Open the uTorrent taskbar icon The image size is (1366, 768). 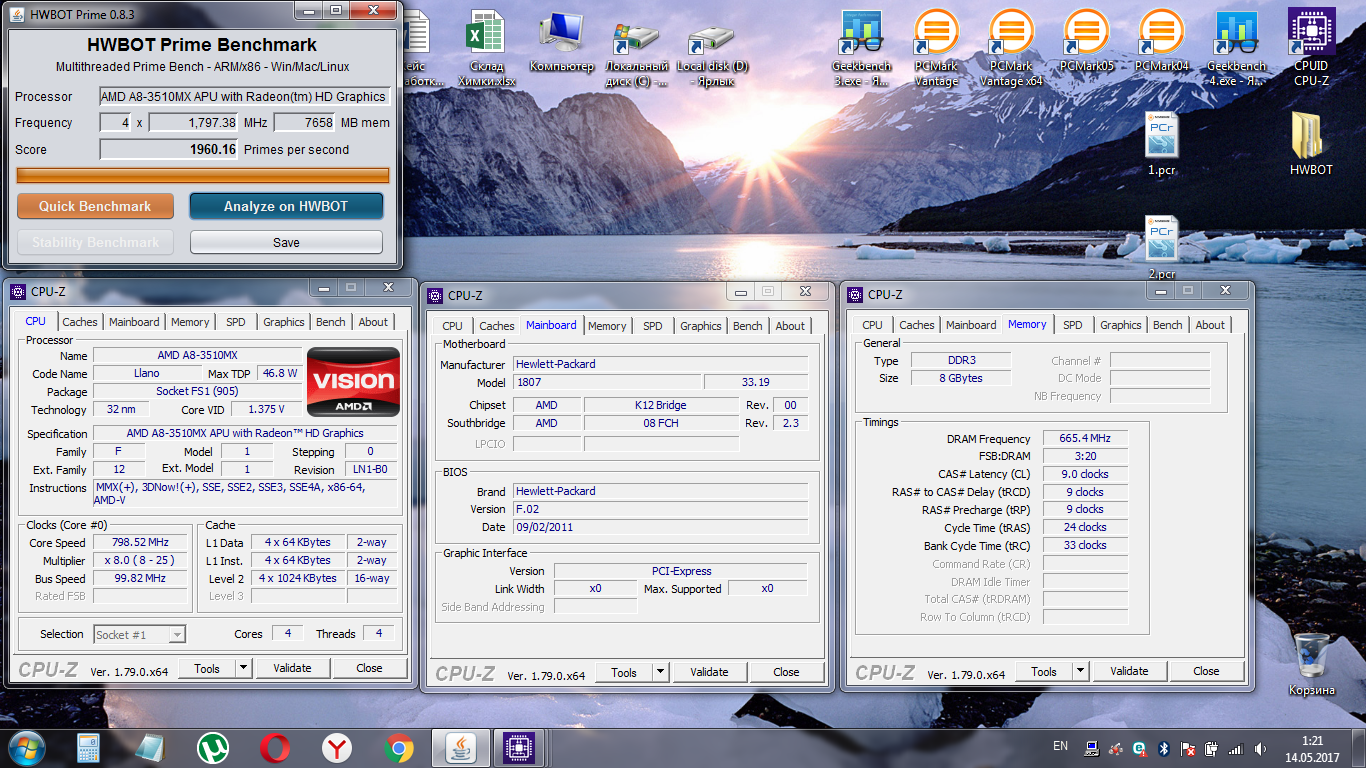click(212, 747)
